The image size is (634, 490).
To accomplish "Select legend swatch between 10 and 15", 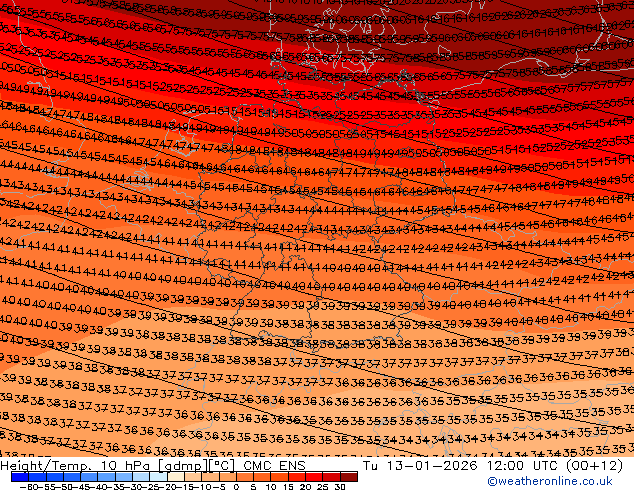I will pyautogui.click(x=279, y=477).
